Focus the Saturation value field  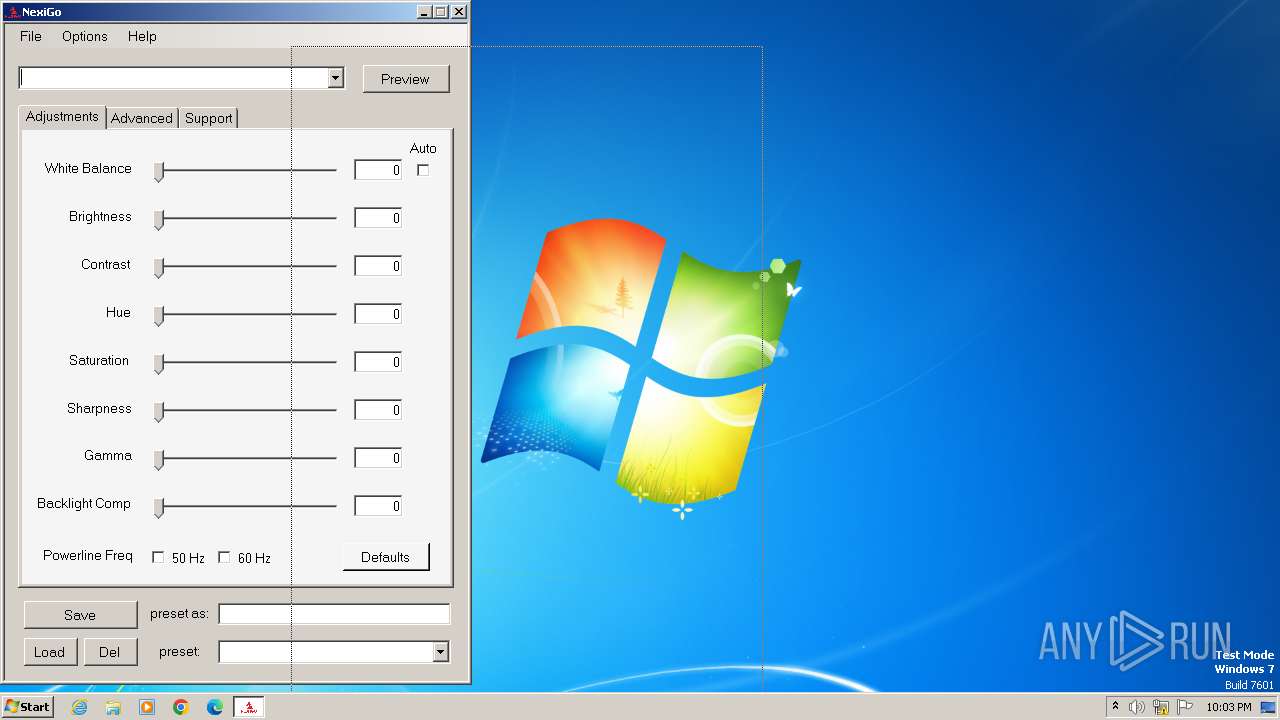tap(378, 362)
